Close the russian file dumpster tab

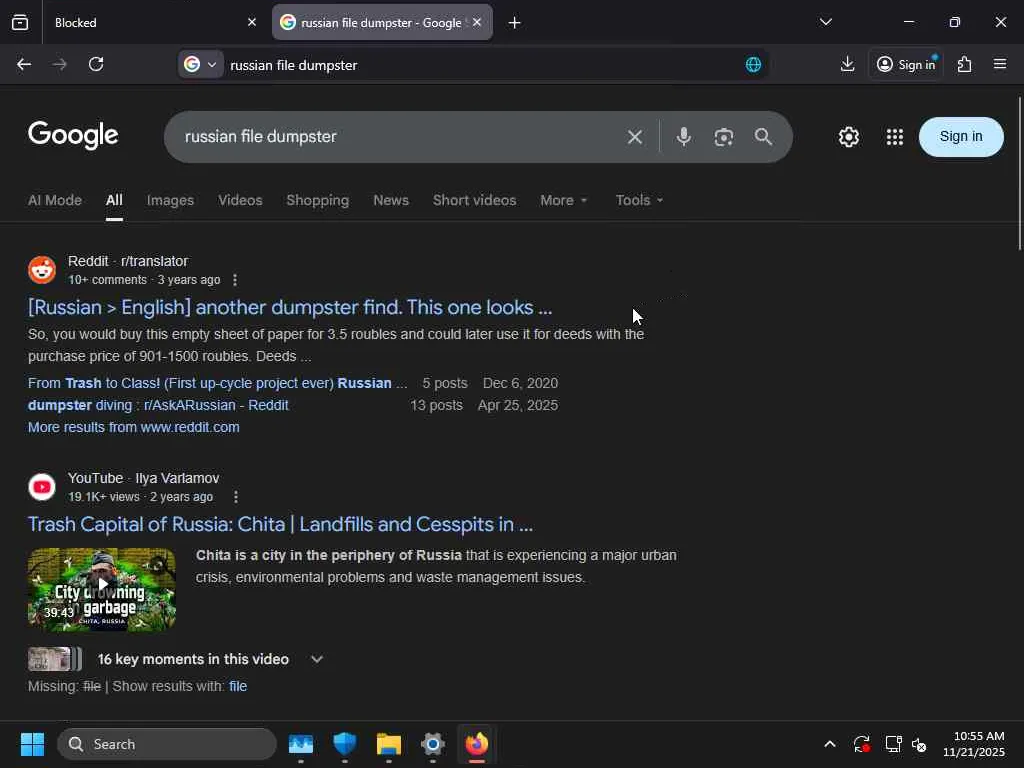(477, 22)
